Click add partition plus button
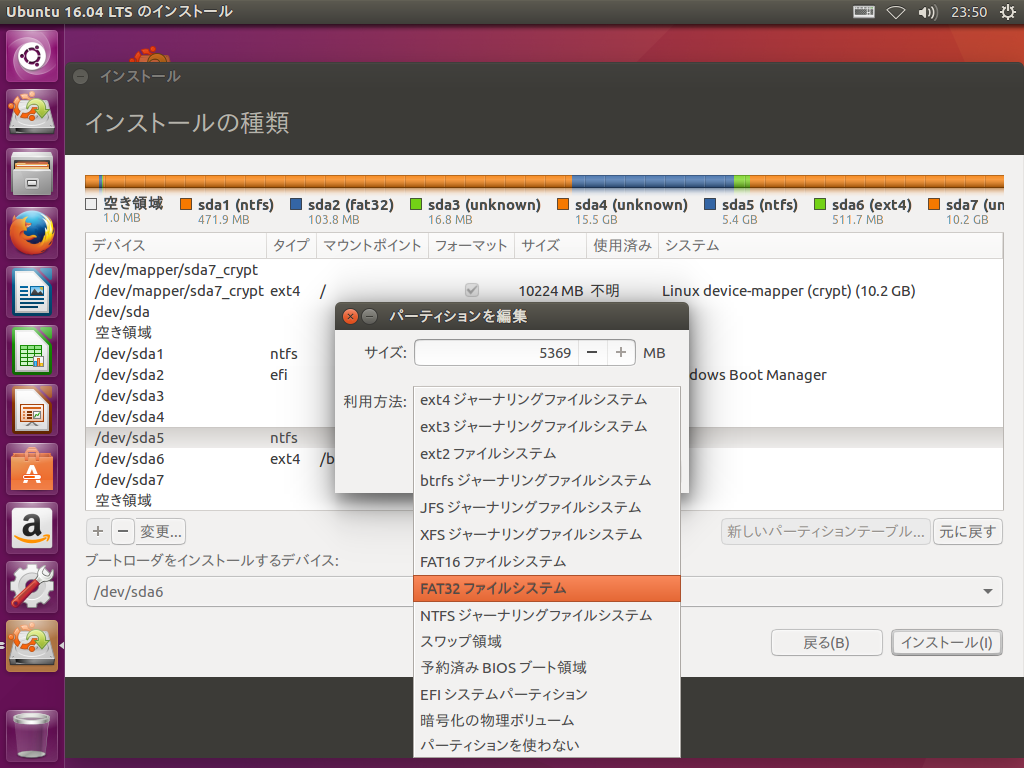This screenshot has height=768, width=1024. tap(98, 532)
